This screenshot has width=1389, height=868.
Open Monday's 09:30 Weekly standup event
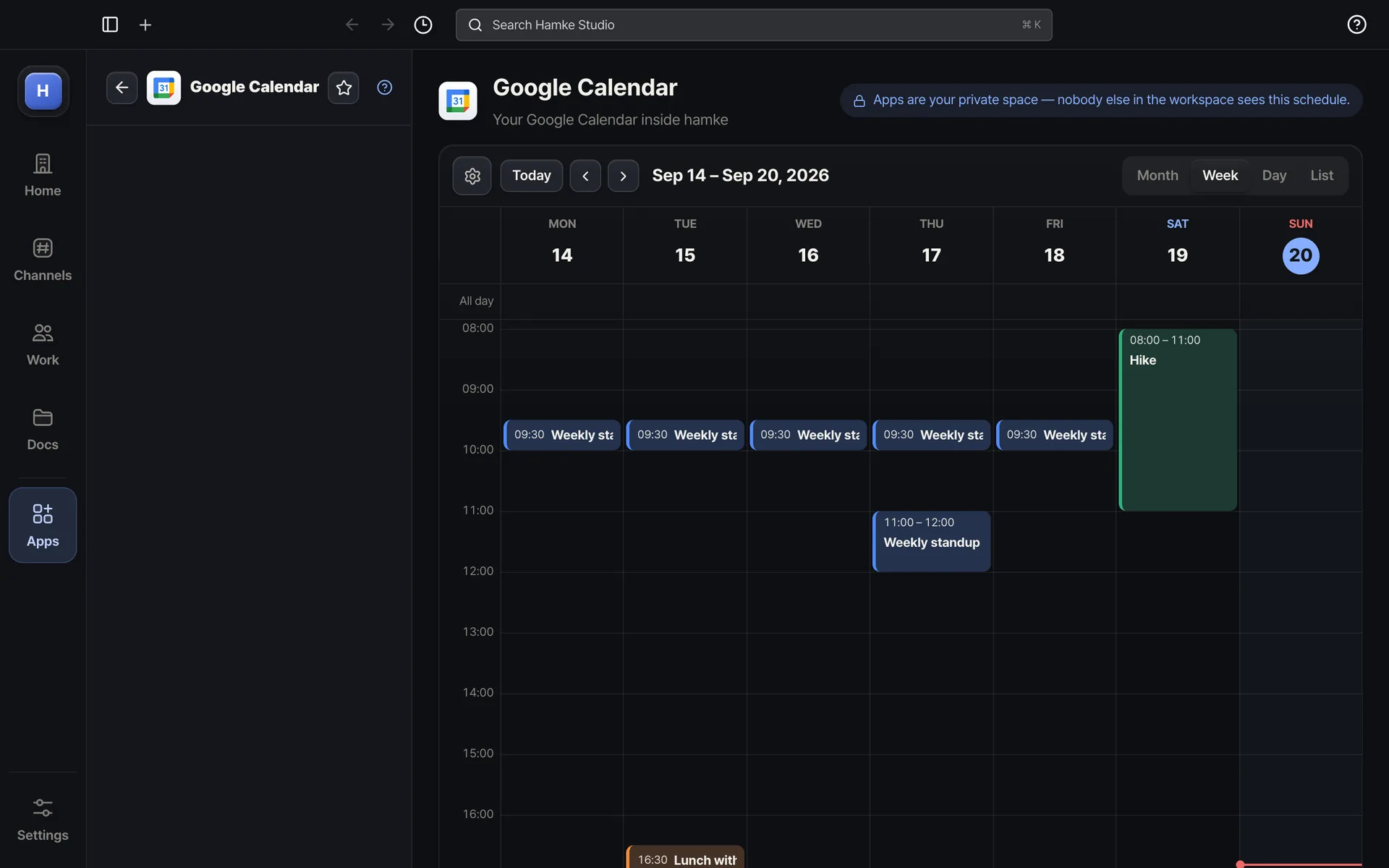(562, 435)
